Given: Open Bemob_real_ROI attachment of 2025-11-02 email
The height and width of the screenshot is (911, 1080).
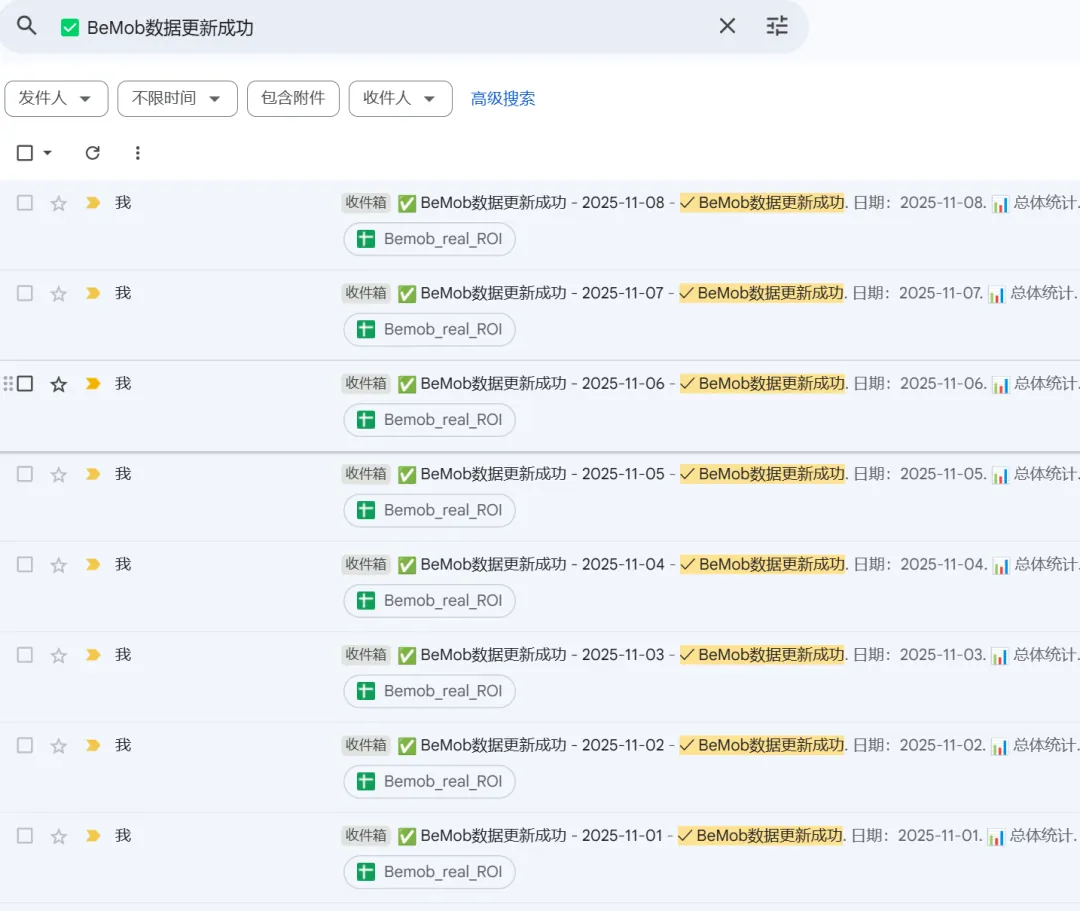Looking at the screenshot, I should [430, 782].
